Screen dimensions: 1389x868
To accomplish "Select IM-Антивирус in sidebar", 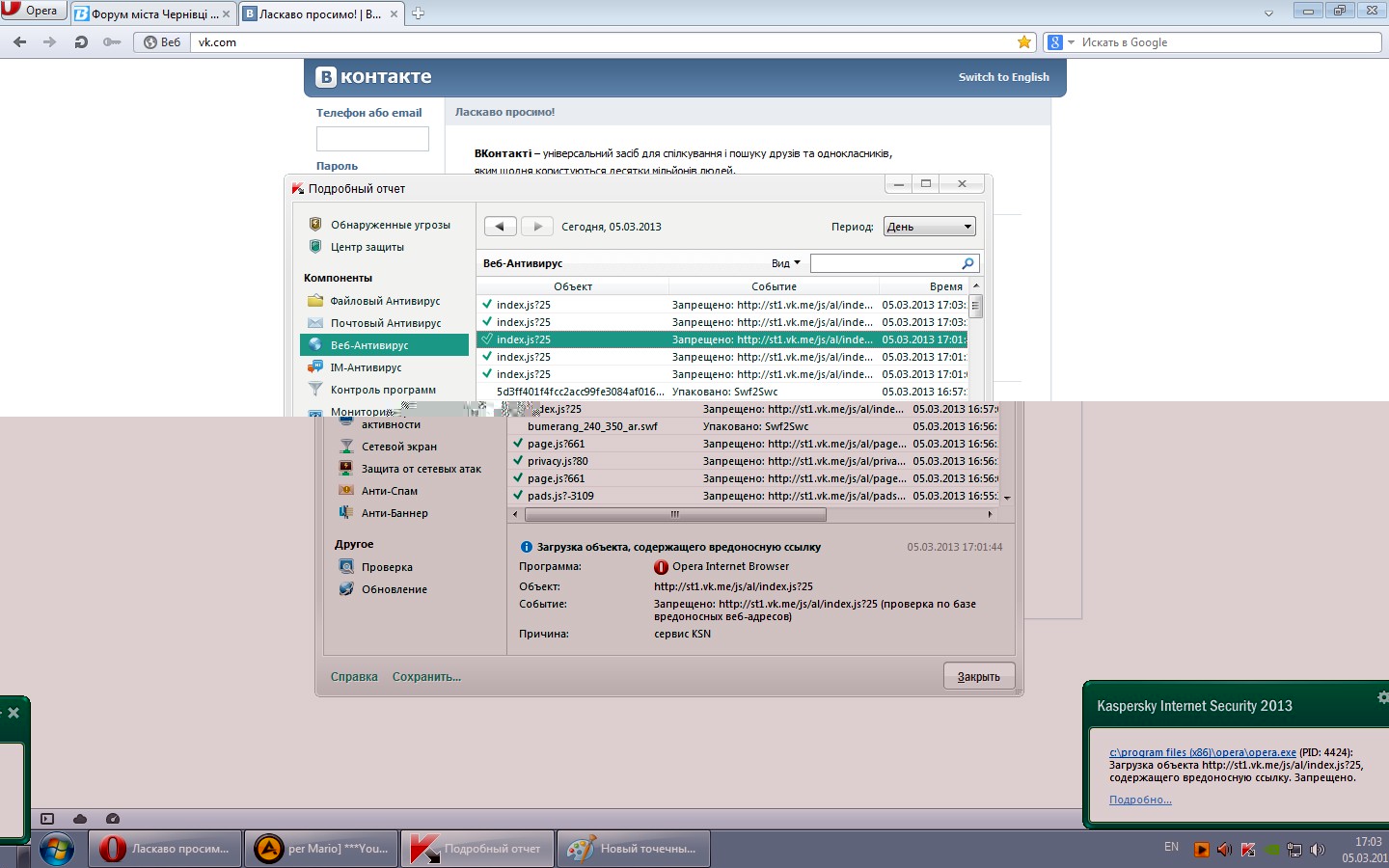I will [x=366, y=367].
